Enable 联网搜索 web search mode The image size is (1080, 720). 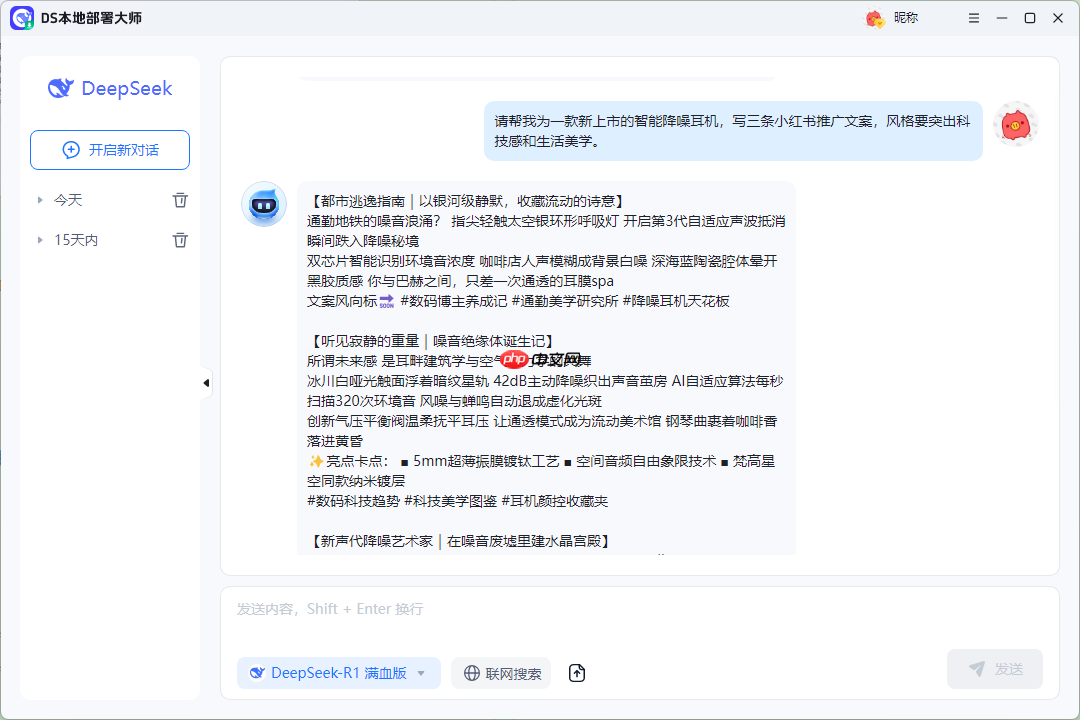[500, 673]
